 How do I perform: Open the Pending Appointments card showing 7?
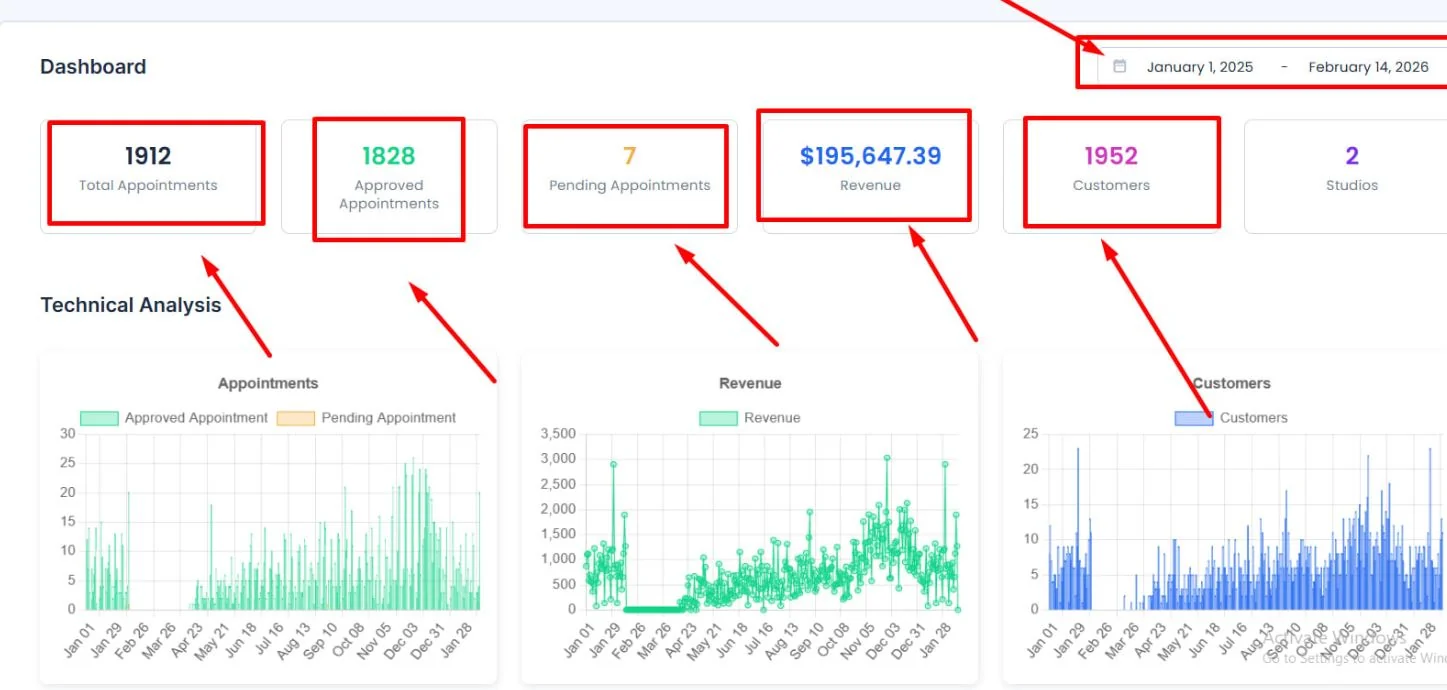(630, 177)
